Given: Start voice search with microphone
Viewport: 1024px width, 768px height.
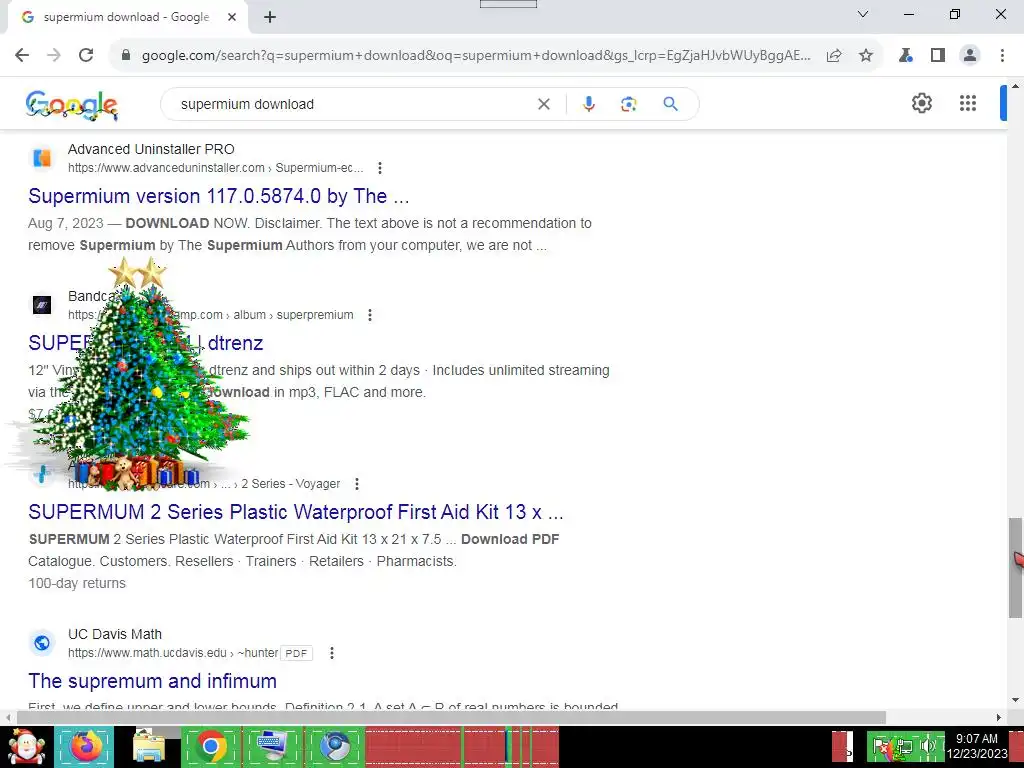Looking at the screenshot, I should (x=588, y=104).
